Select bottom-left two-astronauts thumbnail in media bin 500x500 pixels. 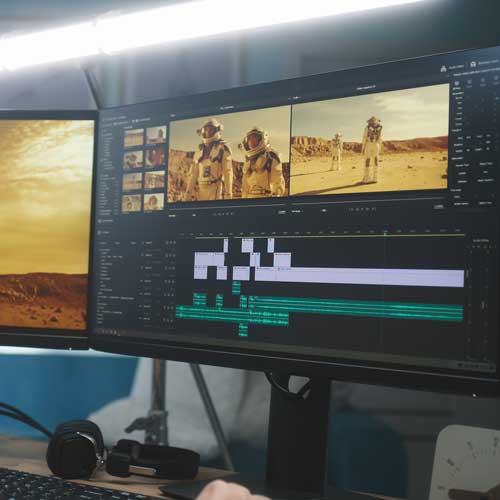[x=131, y=203]
